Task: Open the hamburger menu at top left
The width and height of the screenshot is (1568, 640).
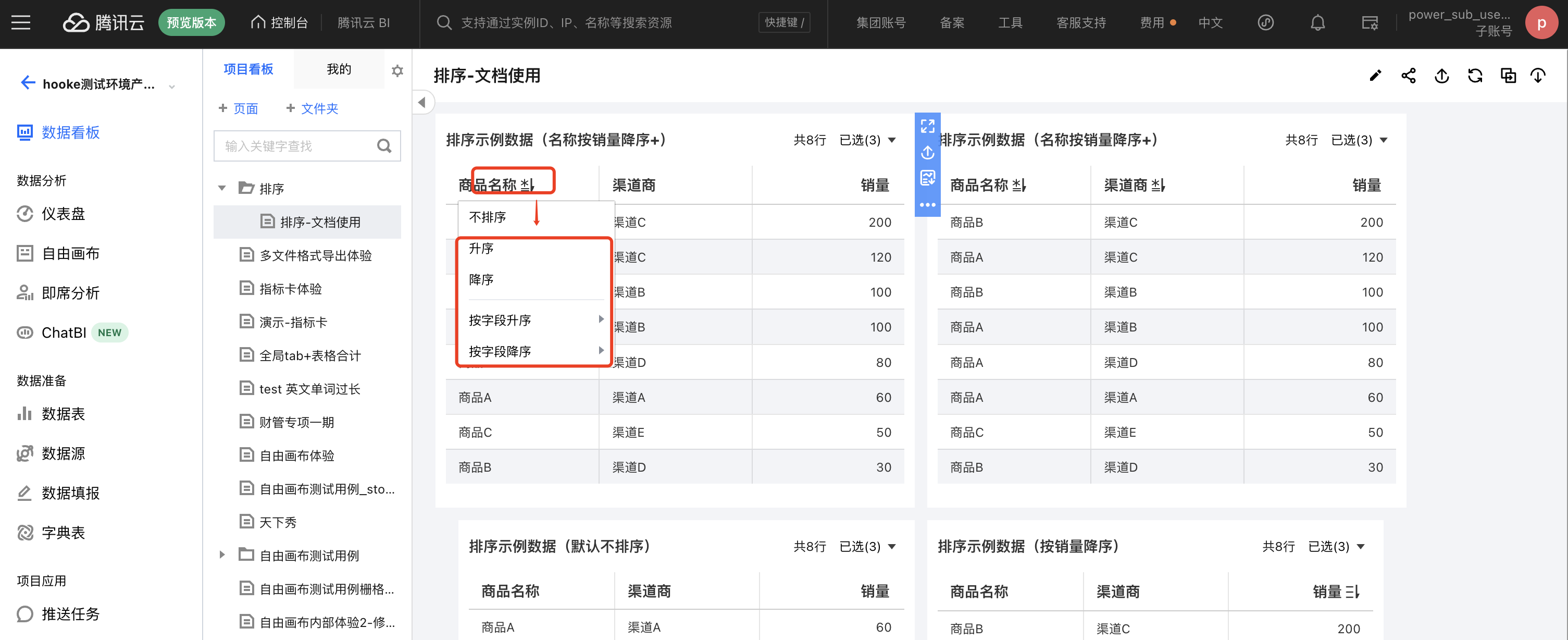Action: (x=21, y=23)
